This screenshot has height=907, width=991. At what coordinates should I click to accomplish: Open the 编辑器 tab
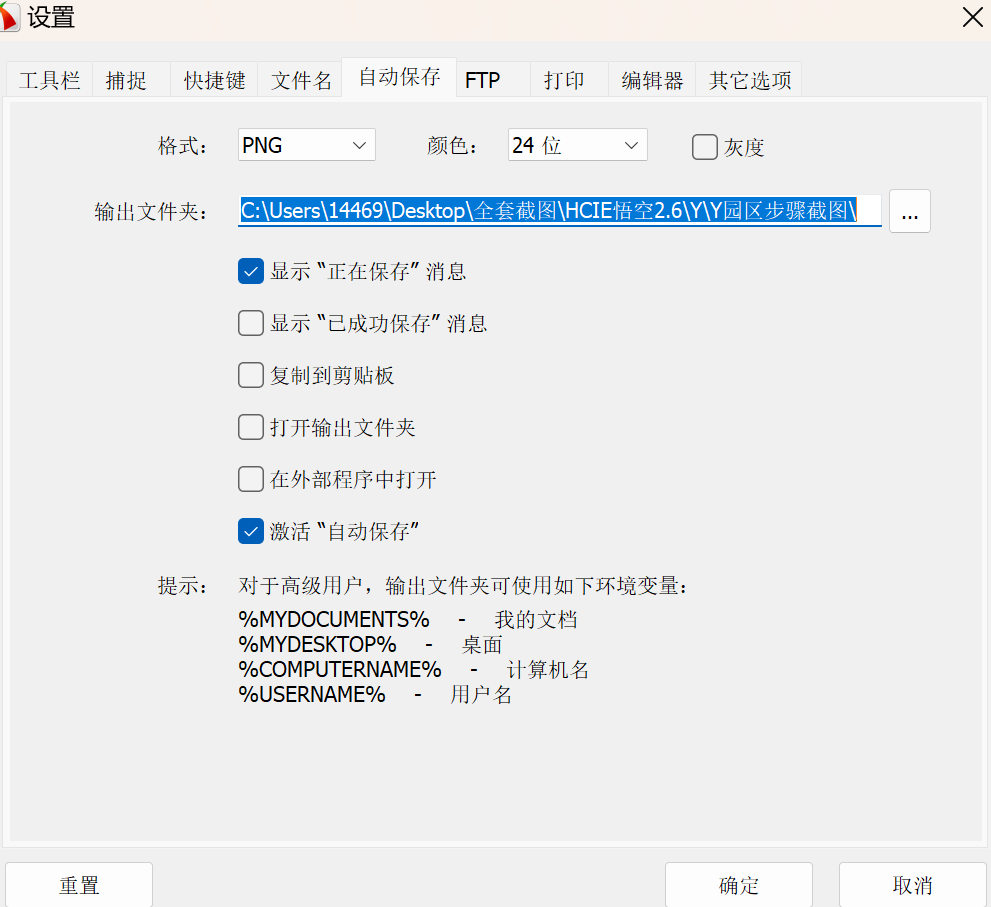[652, 80]
